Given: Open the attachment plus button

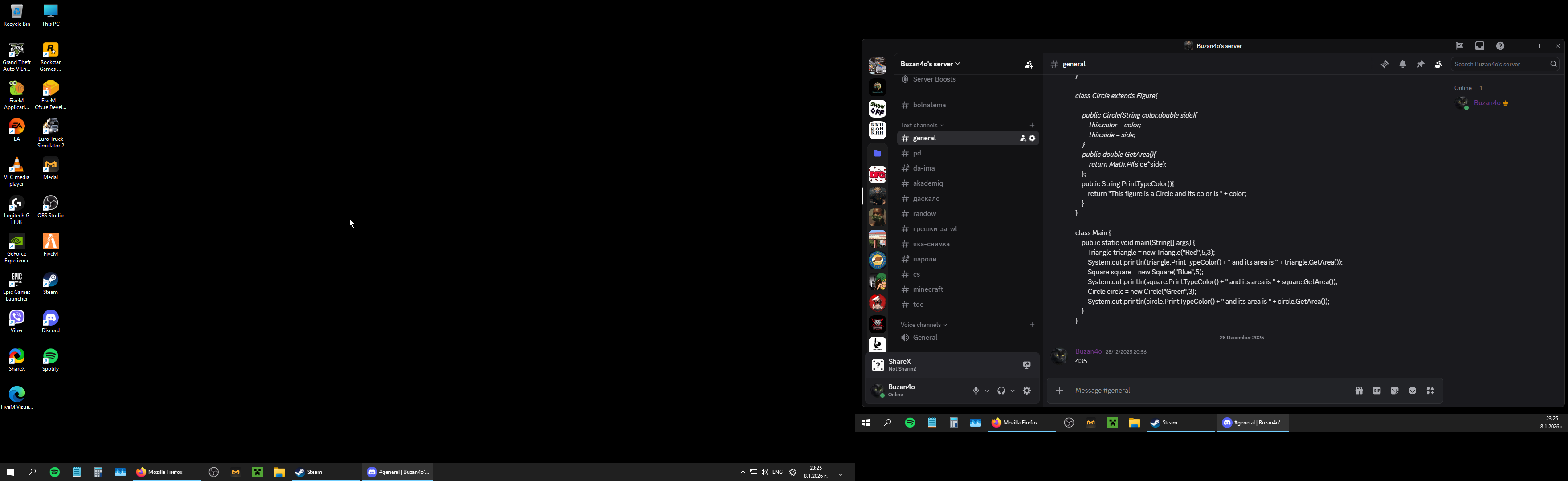Looking at the screenshot, I should point(1059,391).
